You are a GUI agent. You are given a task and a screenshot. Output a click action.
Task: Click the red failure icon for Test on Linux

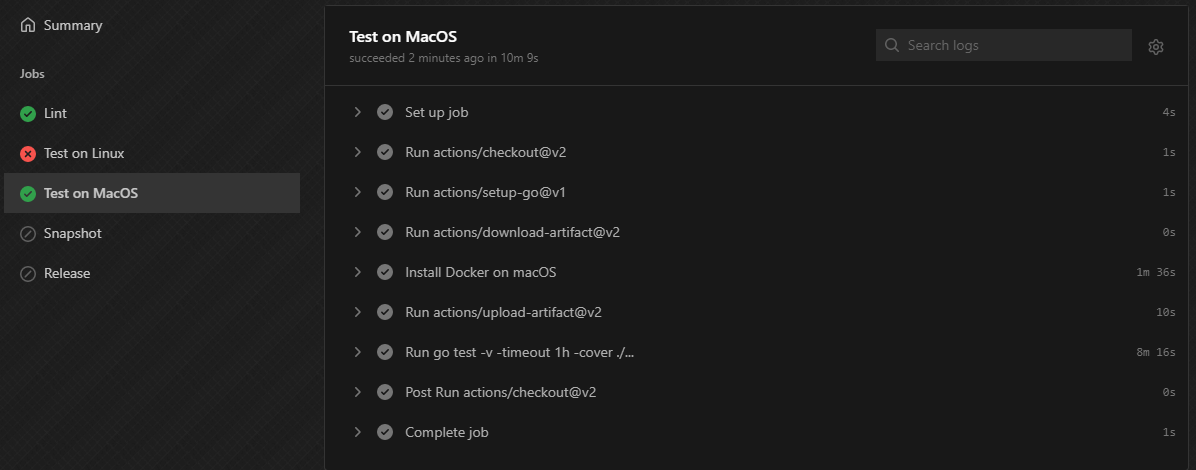pyautogui.click(x=28, y=153)
